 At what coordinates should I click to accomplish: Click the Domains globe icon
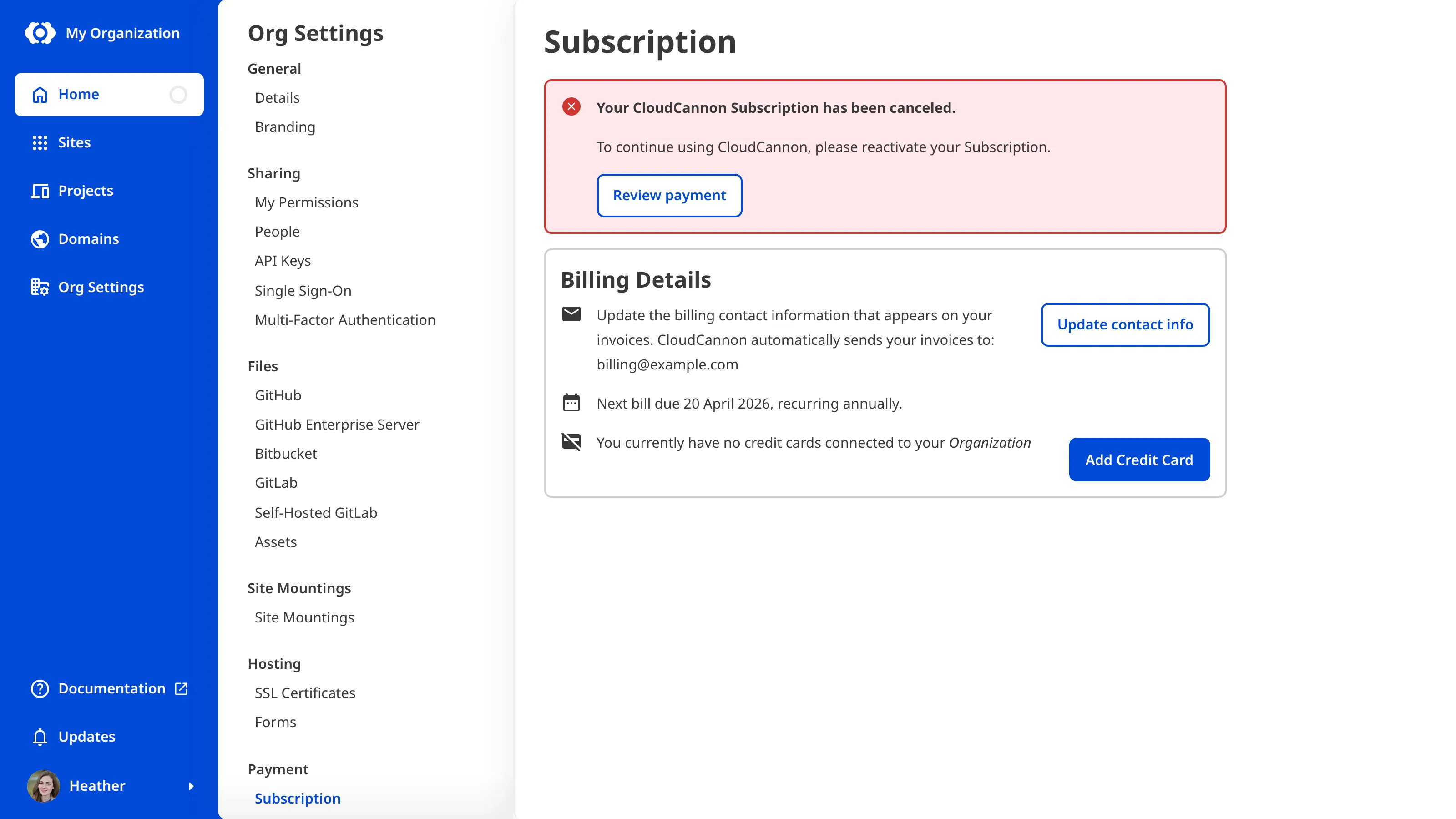click(x=40, y=239)
